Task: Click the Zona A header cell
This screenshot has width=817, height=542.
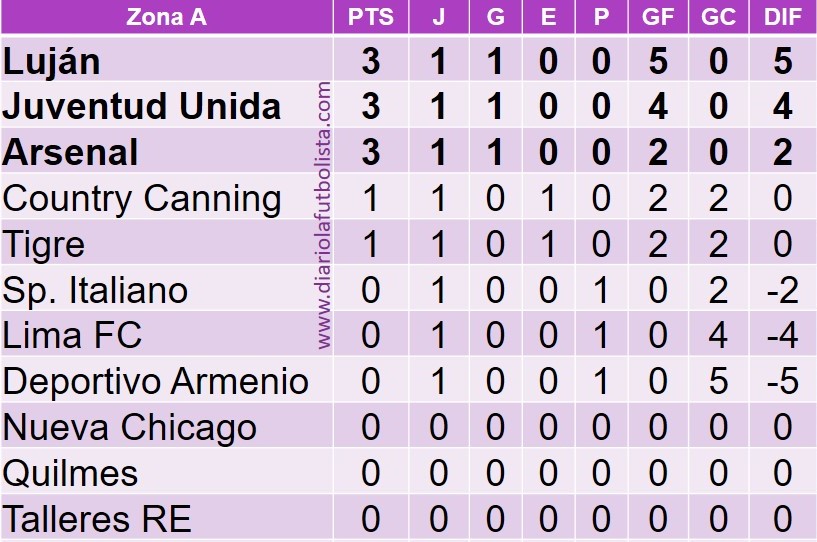Action: (167, 17)
